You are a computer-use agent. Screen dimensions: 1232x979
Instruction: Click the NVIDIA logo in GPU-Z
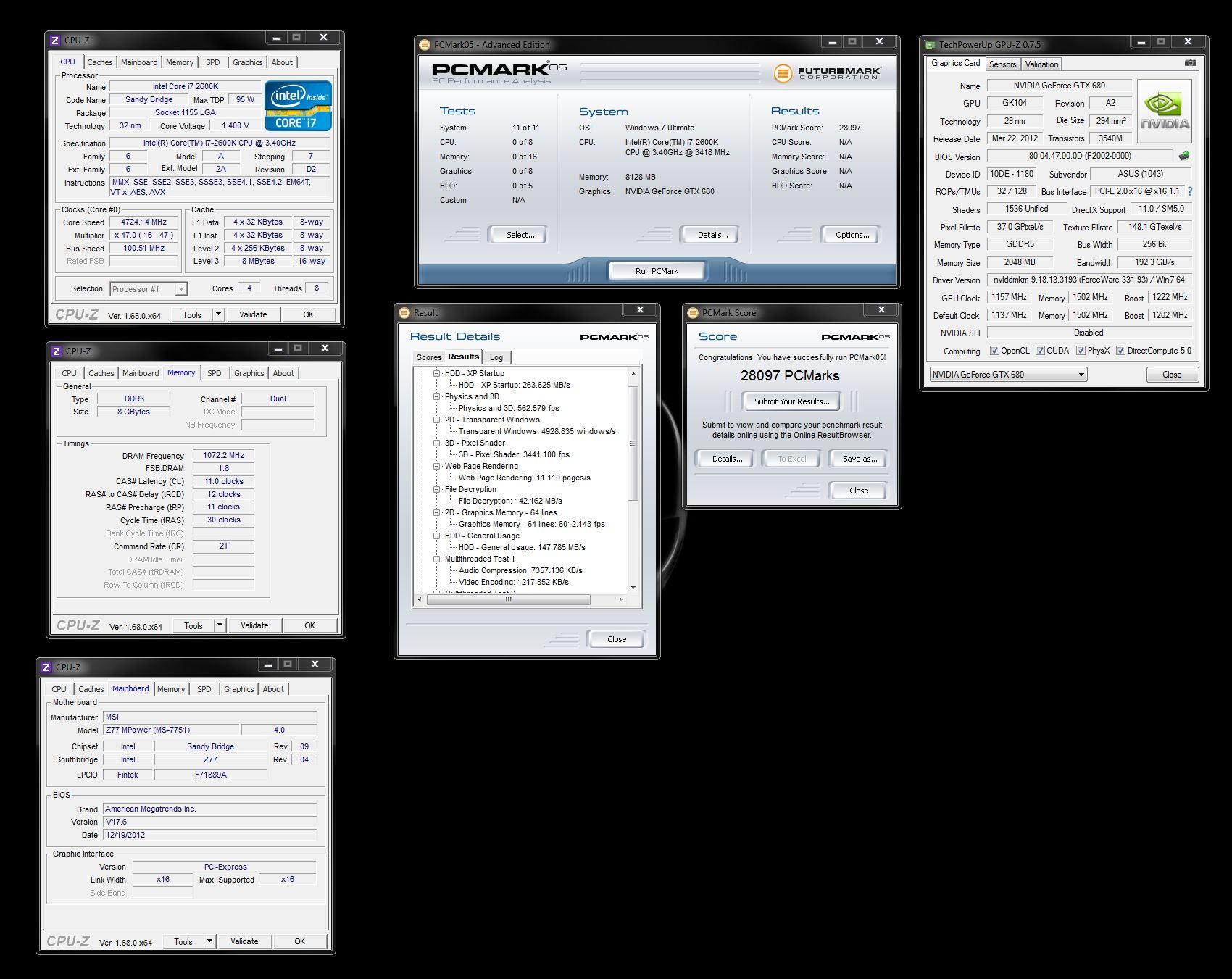click(x=1165, y=111)
